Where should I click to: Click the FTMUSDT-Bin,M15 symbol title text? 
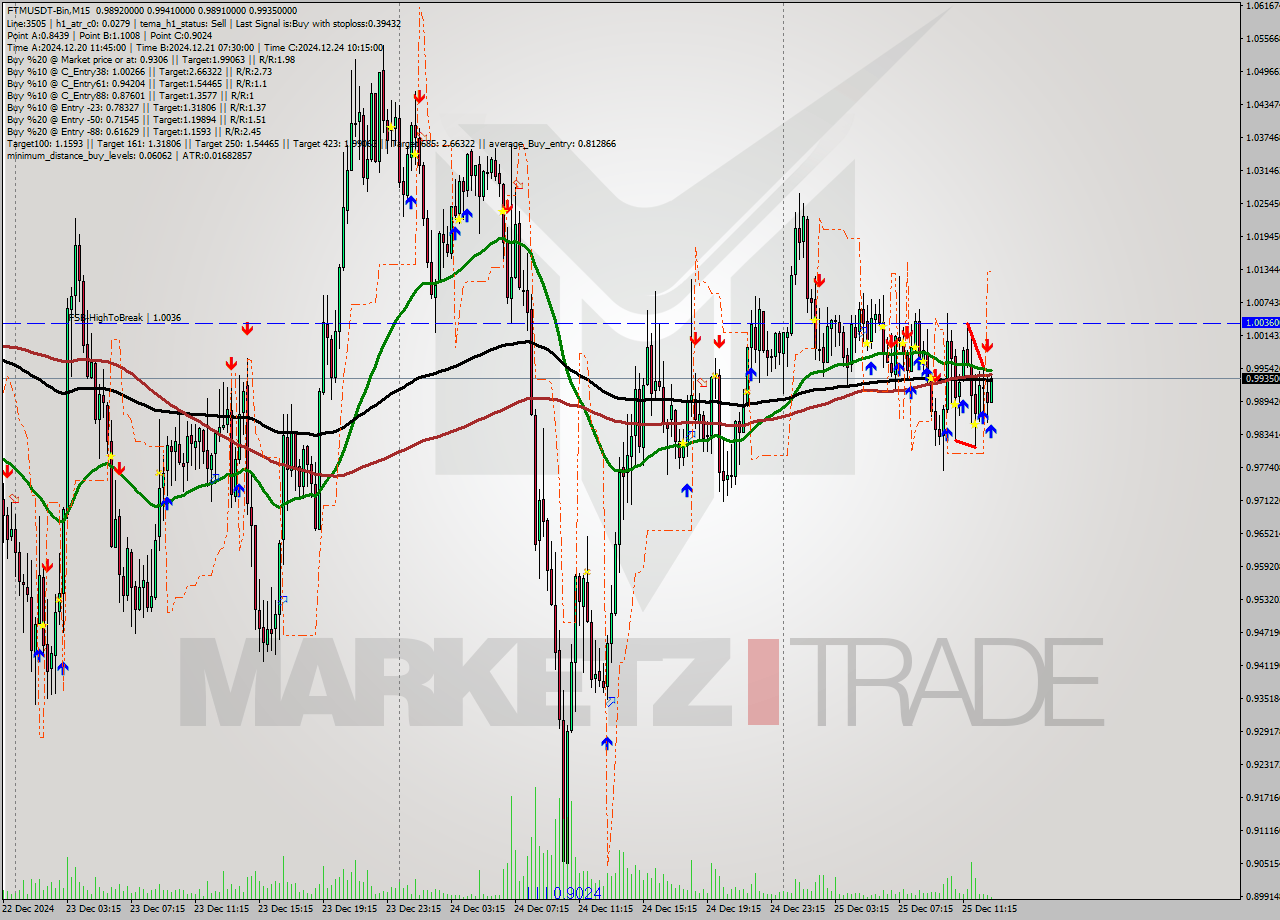click(x=48, y=10)
